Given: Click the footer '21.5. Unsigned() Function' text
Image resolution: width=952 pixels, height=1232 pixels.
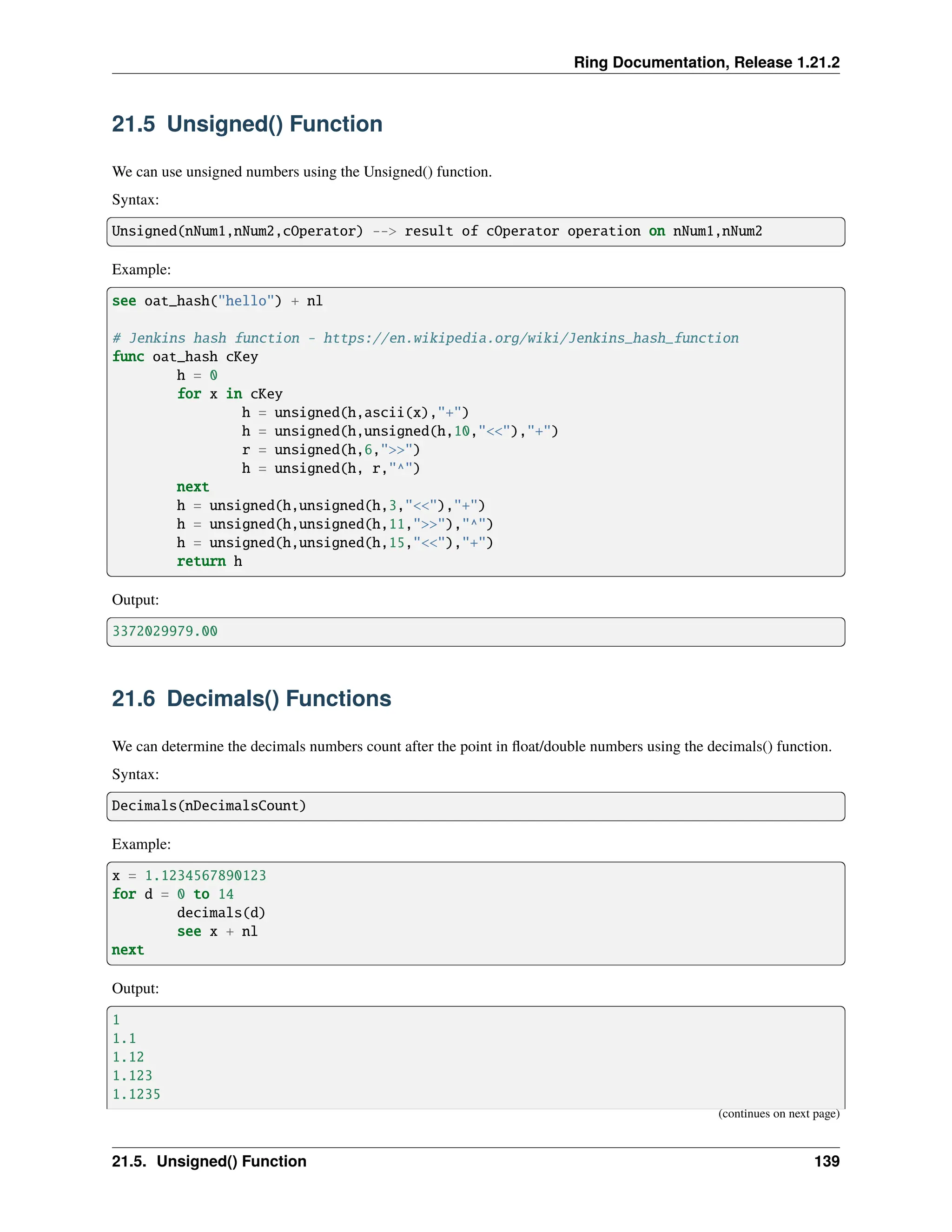Looking at the screenshot, I should [209, 1161].
